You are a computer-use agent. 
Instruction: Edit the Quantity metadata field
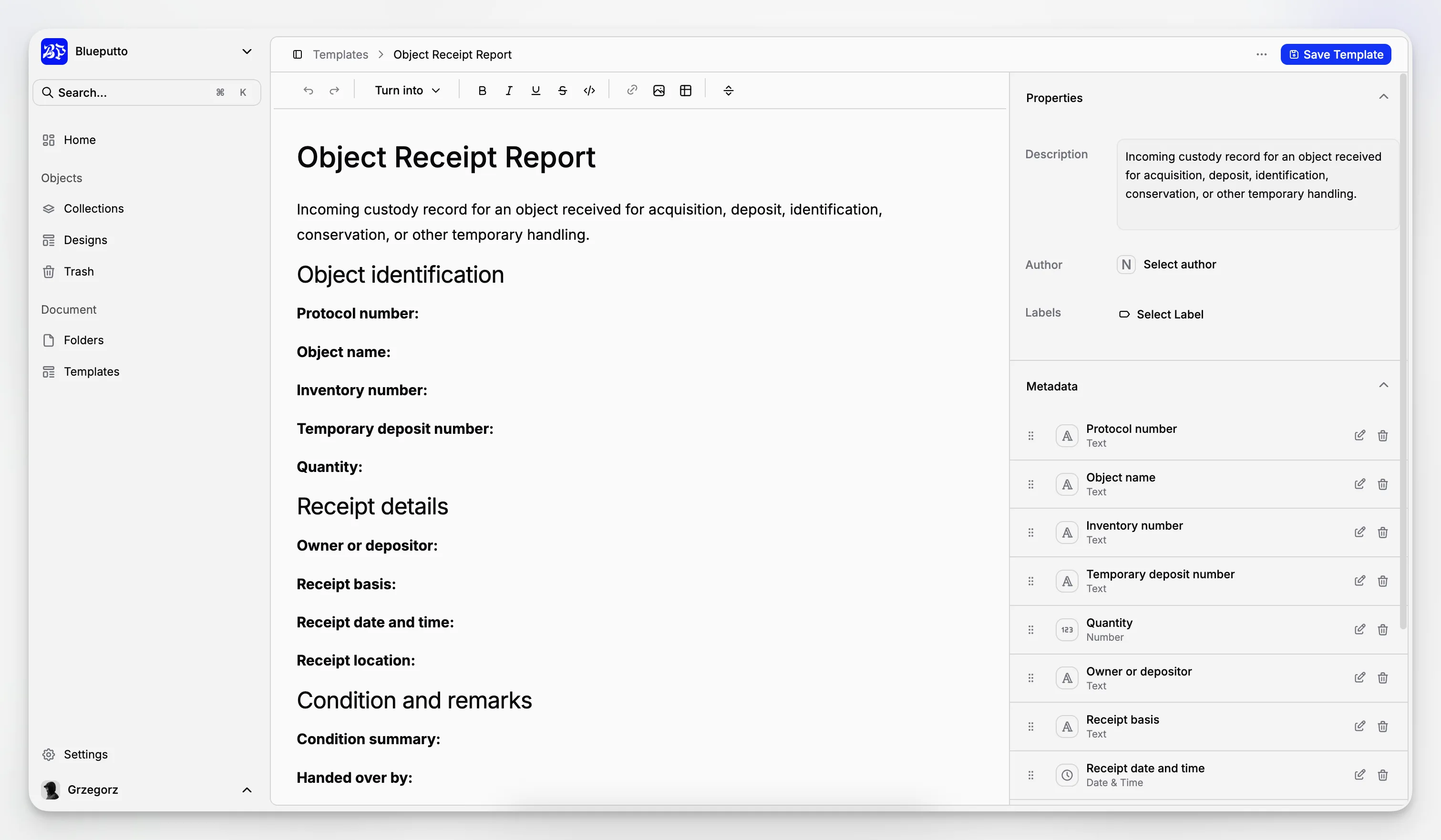tap(1360, 630)
